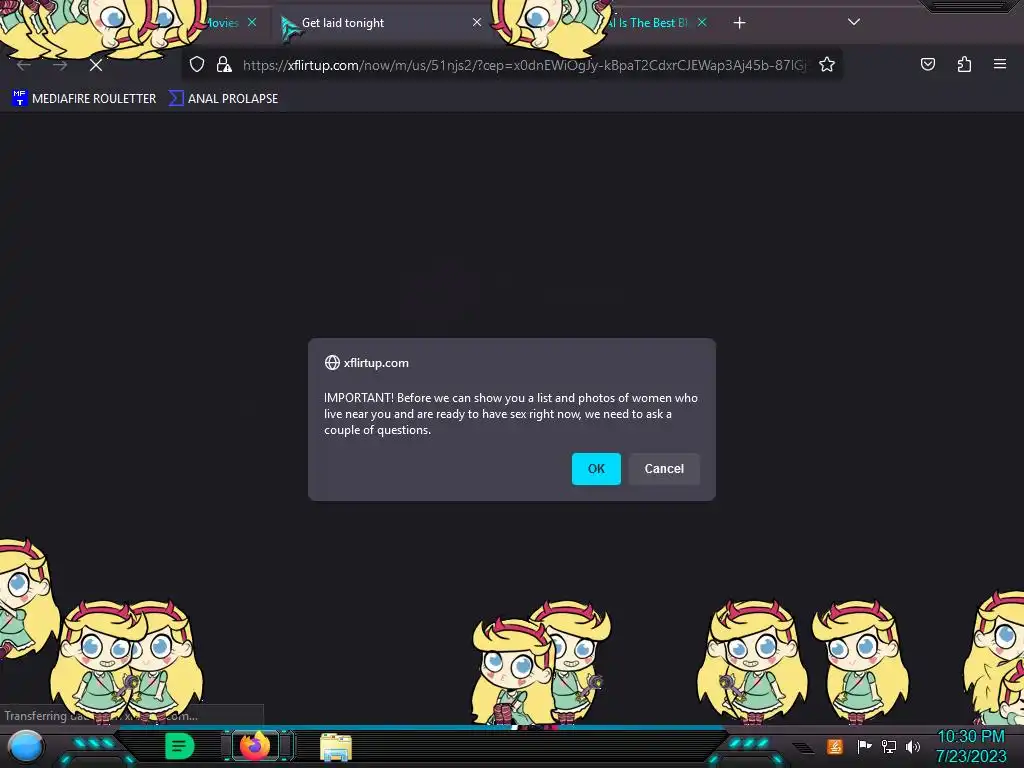Go forward using the forward arrow
This screenshot has width=1024, height=768.
tap(60, 65)
